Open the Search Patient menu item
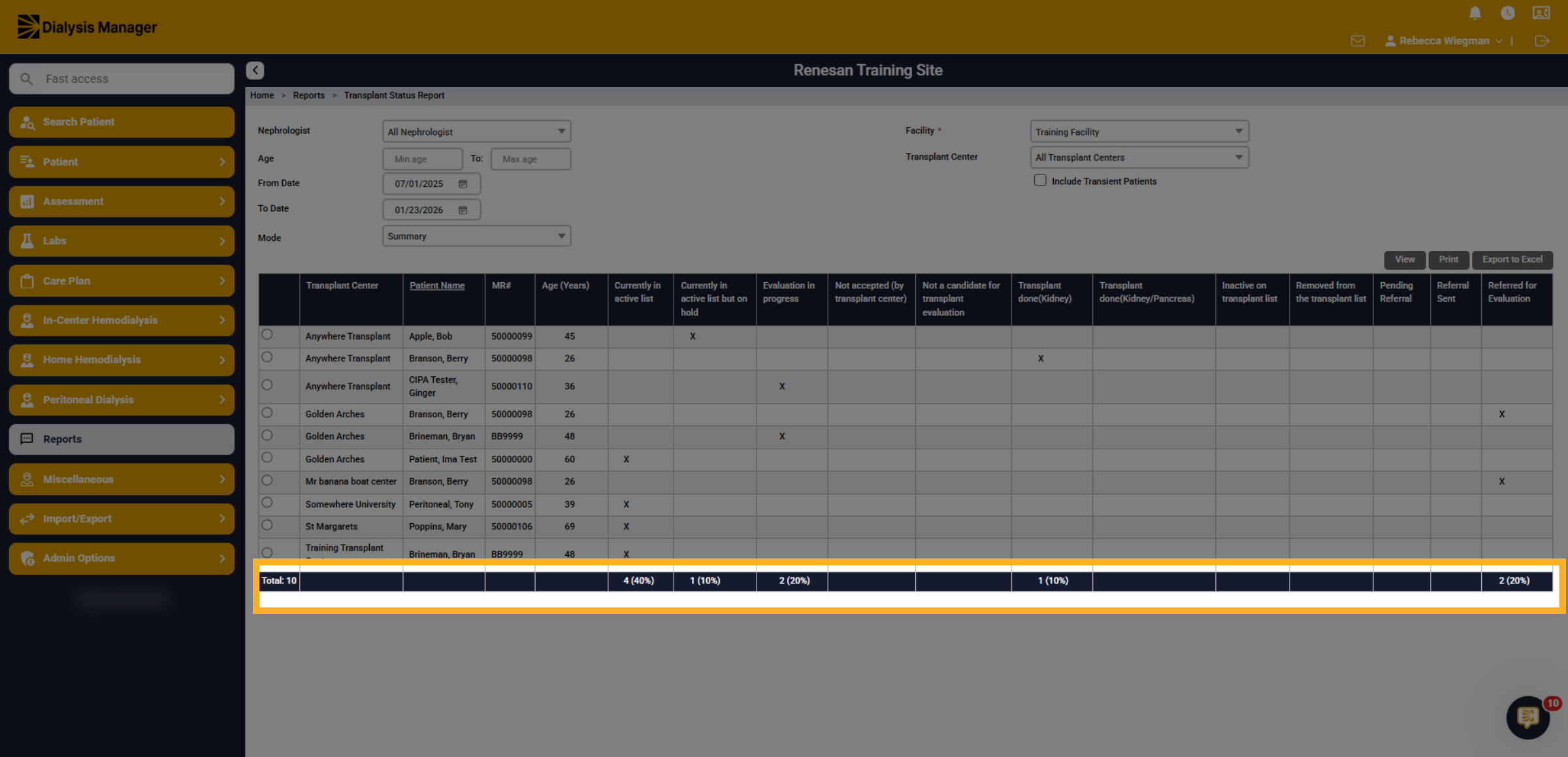 pos(122,122)
